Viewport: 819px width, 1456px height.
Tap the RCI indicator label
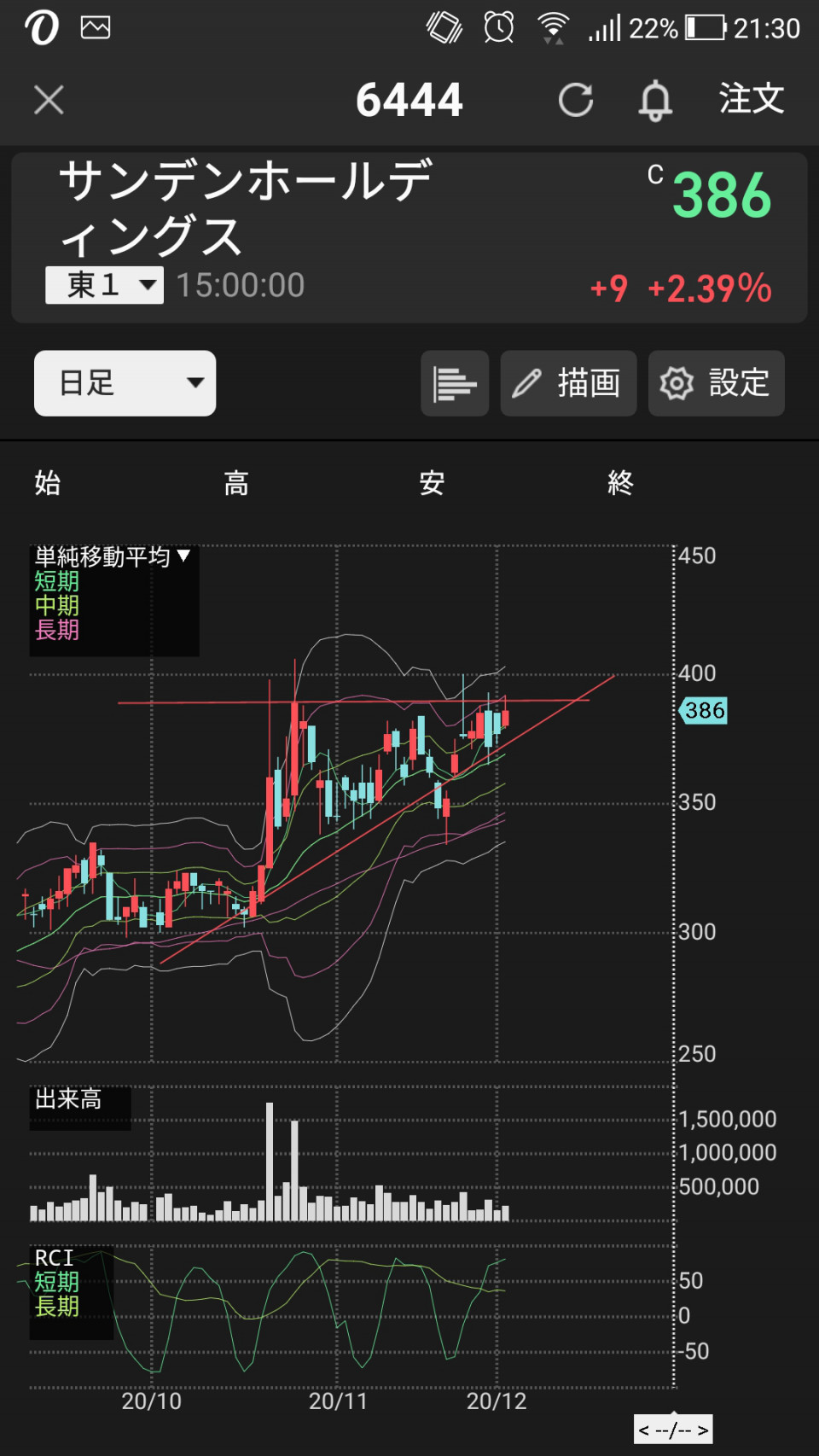pos(54,1258)
